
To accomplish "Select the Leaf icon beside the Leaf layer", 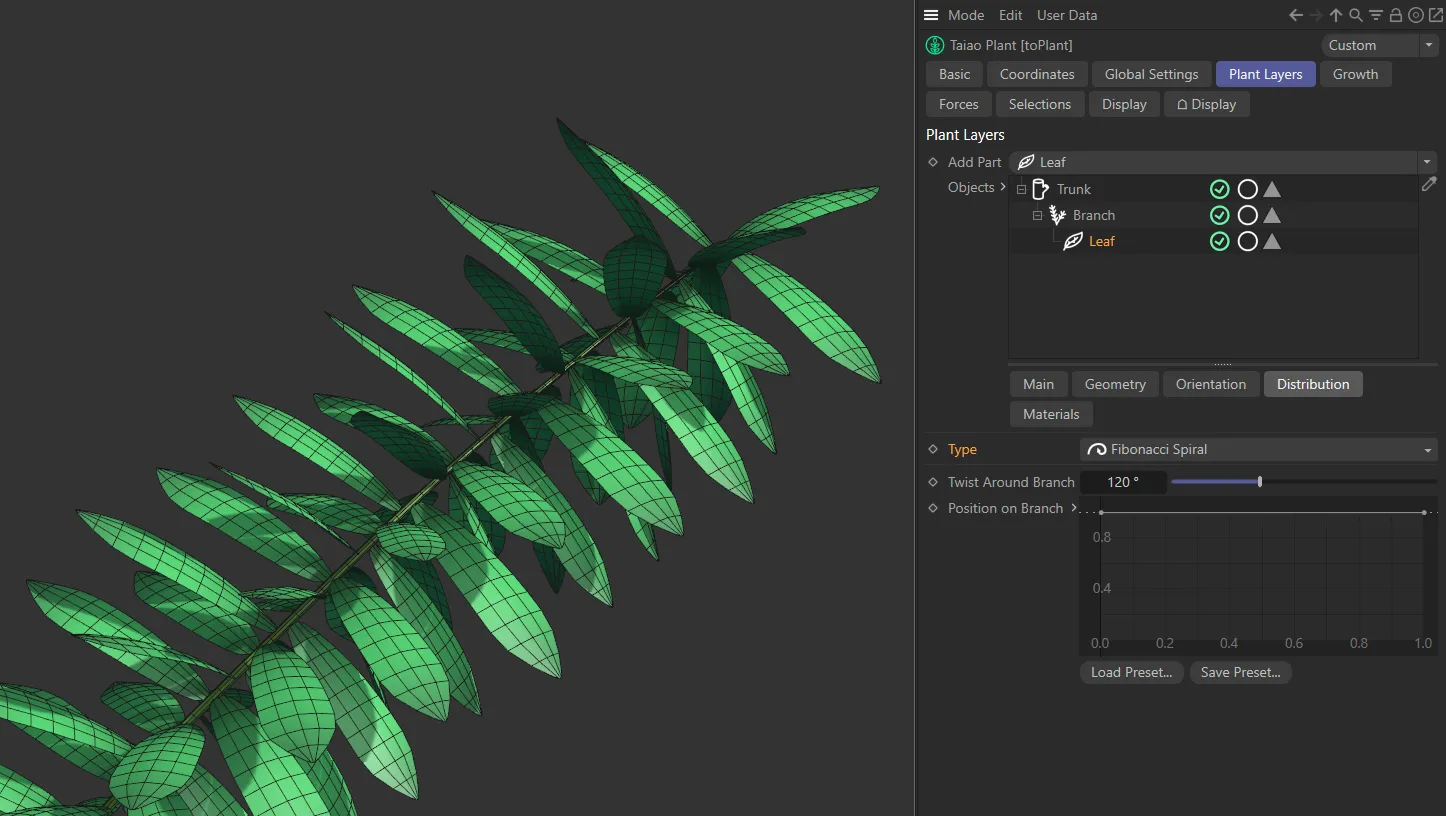I will pos(1073,241).
